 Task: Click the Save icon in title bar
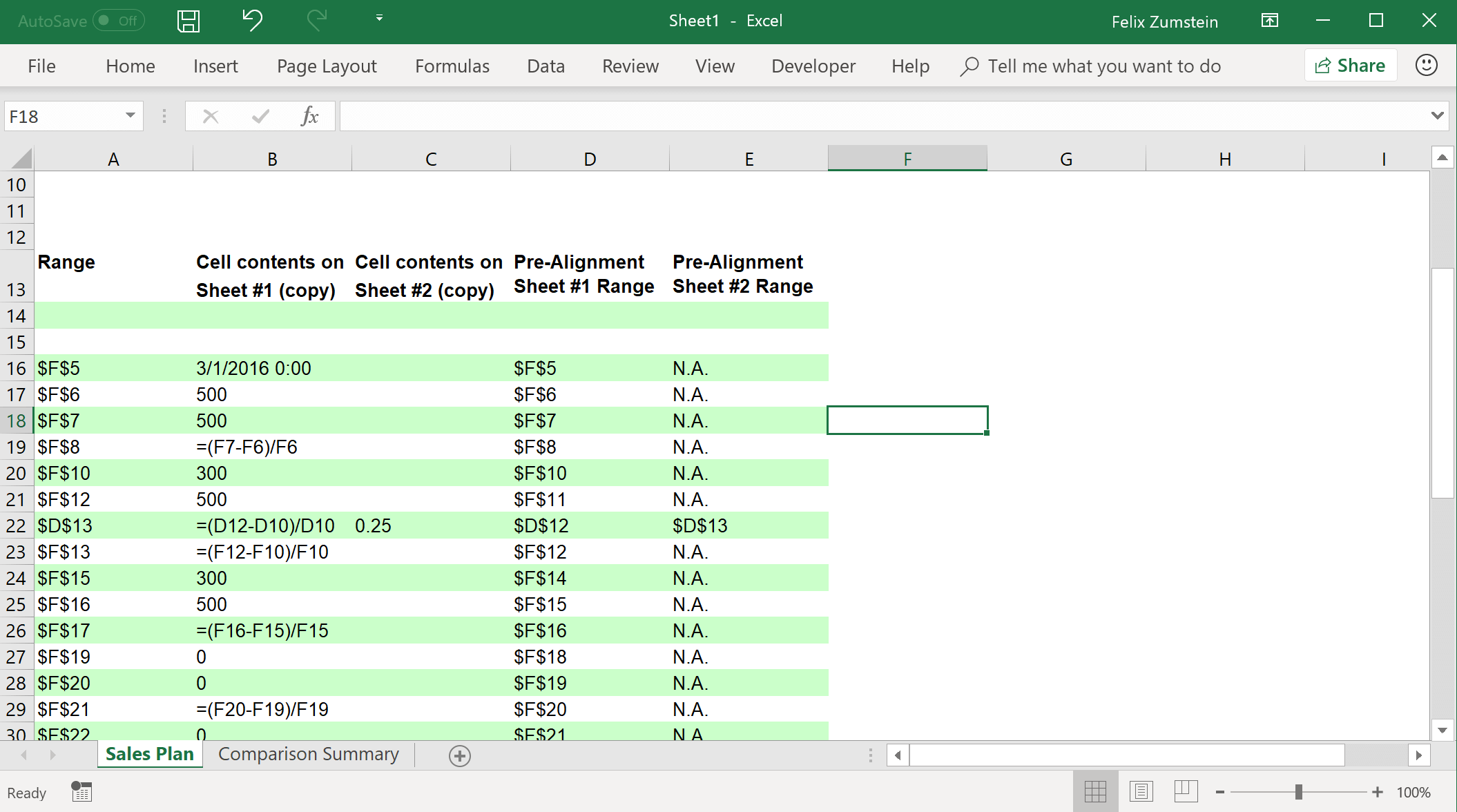(188, 21)
